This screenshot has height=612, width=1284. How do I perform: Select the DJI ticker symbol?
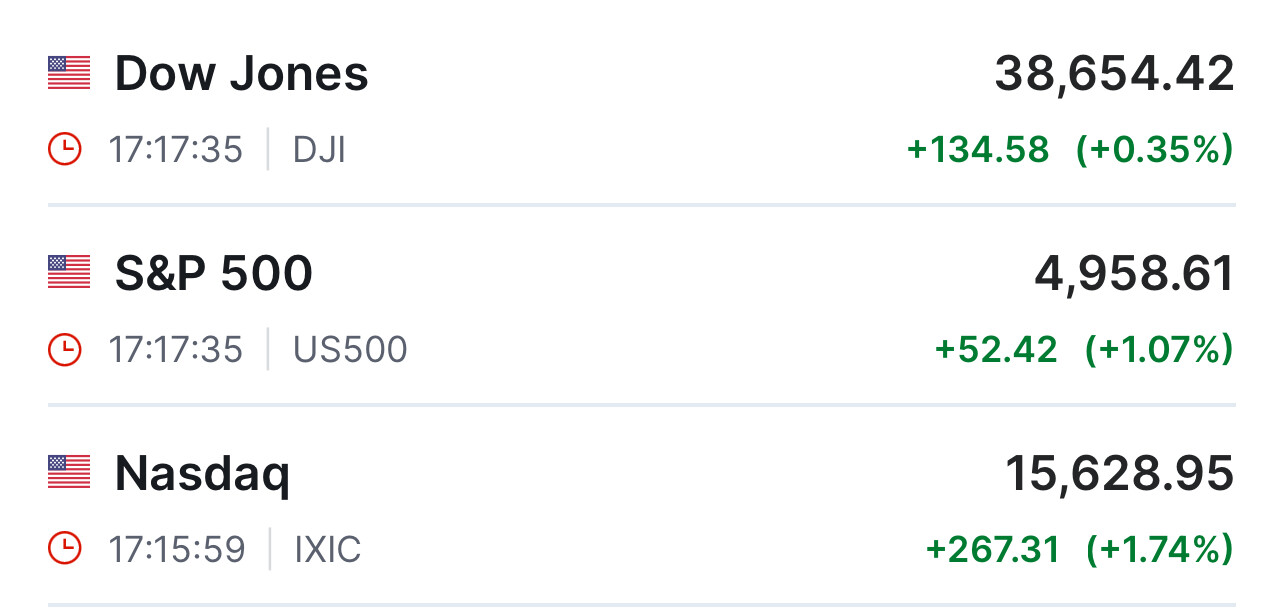pyautogui.click(x=319, y=150)
